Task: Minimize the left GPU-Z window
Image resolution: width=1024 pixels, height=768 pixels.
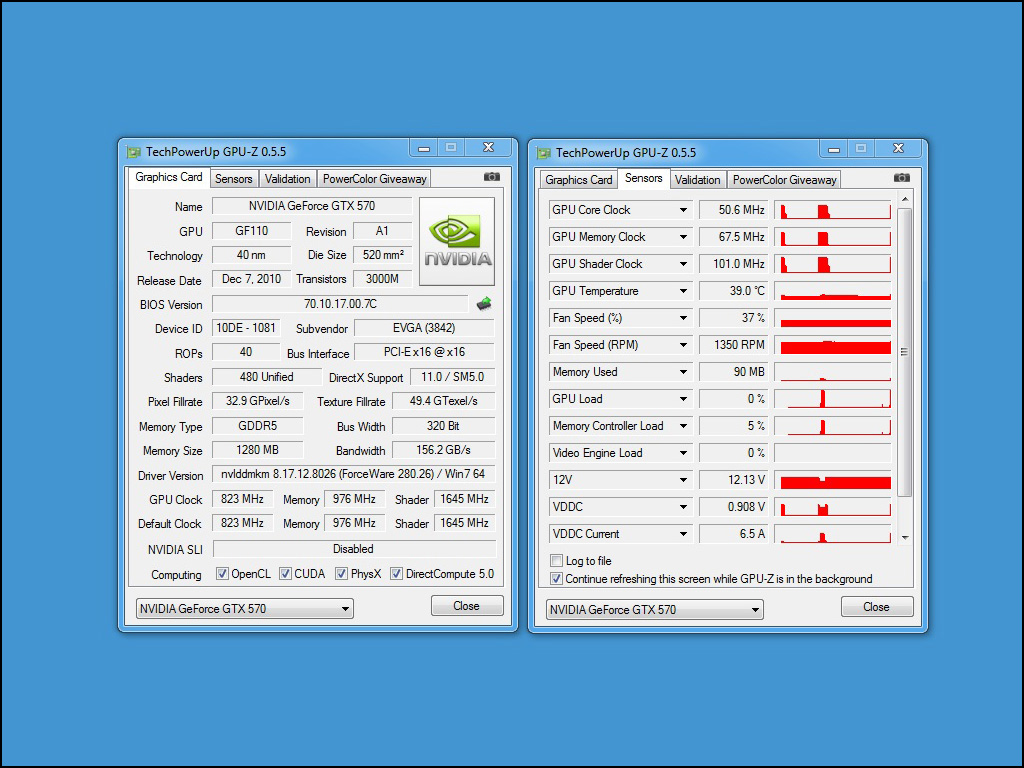Action: [x=424, y=148]
